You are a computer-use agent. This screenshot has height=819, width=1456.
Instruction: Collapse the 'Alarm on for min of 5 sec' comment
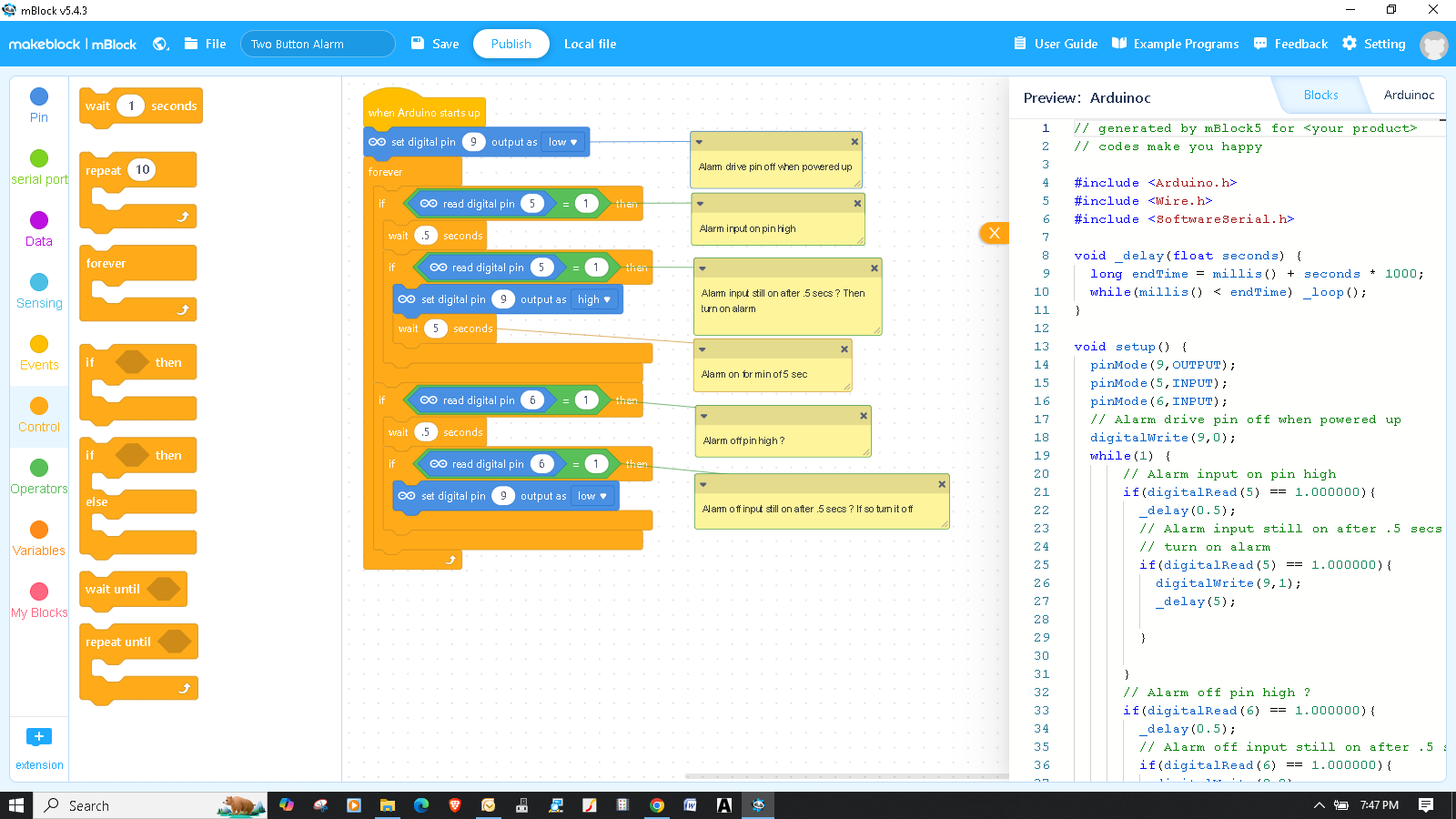click(703, 349)
